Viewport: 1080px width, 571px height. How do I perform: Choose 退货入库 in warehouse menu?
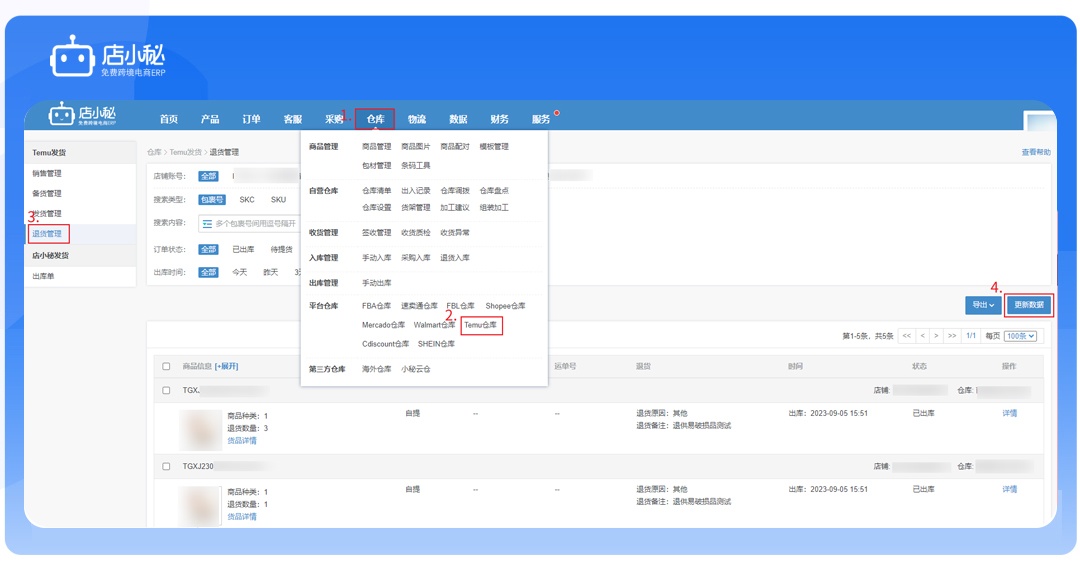(455, 258)
